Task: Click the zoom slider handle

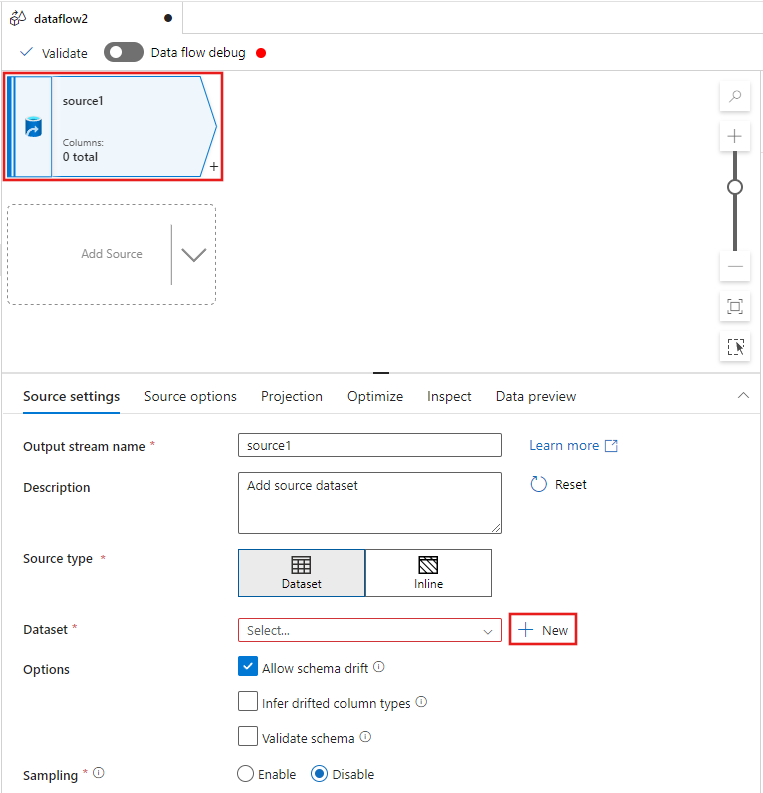Action: [x=735, y=187]
